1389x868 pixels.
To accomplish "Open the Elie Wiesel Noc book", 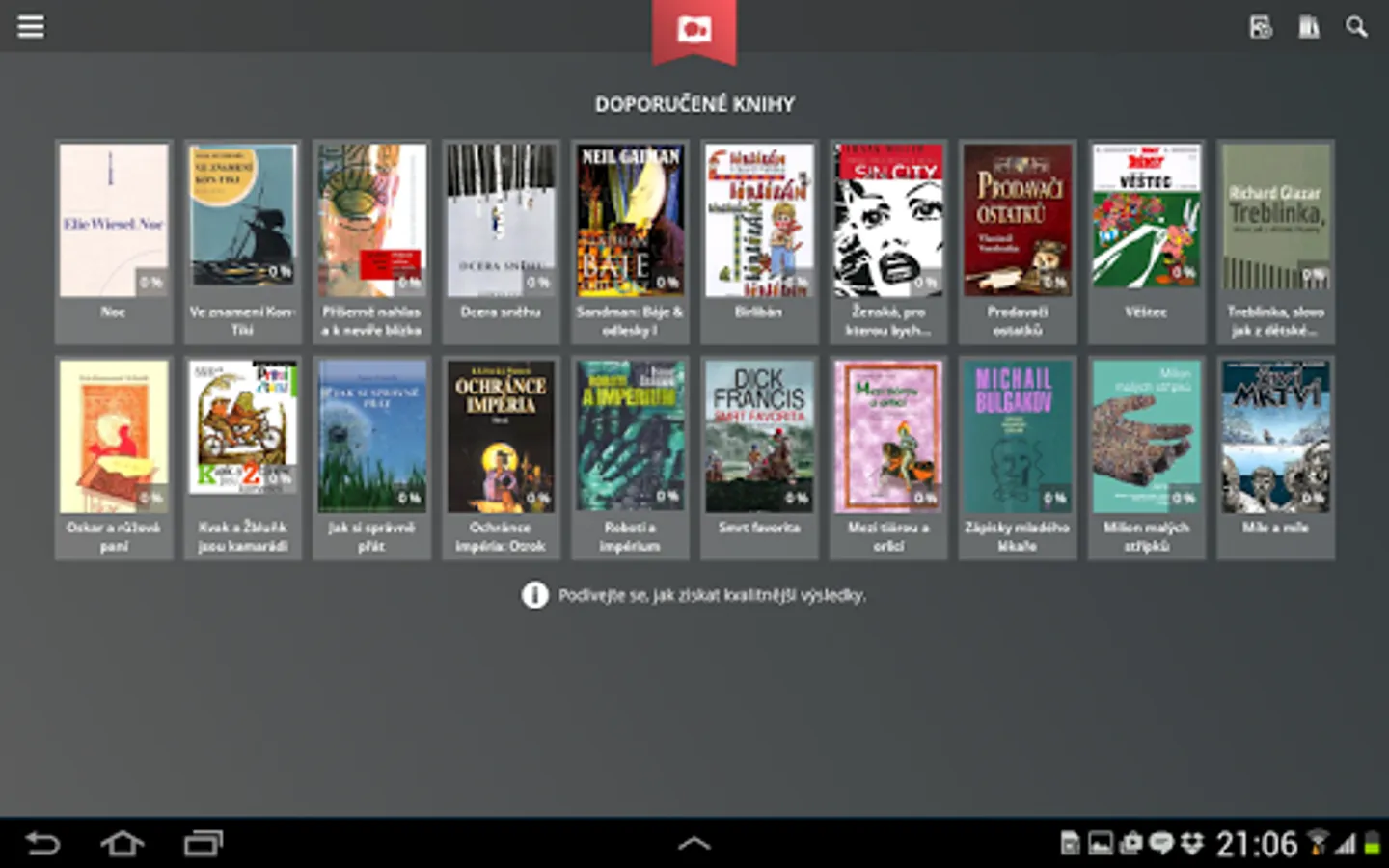I will [114, 241].
